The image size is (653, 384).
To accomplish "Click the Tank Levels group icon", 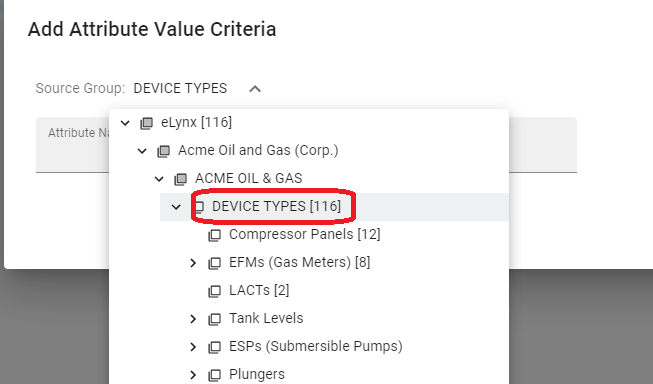I will (x=214, y=319).
